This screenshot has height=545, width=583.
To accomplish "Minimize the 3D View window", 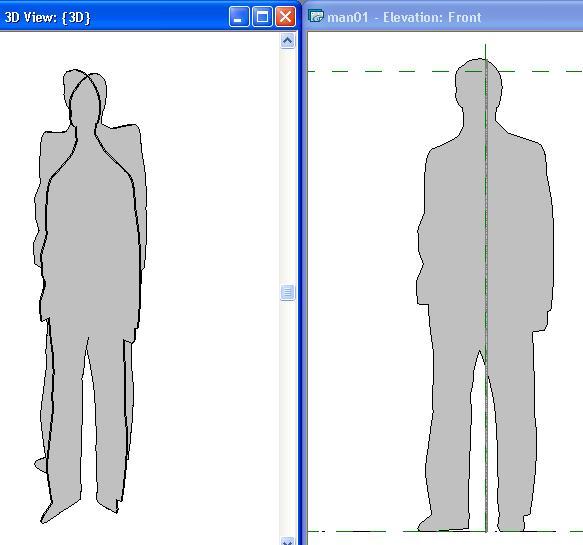I will (239, 17).
